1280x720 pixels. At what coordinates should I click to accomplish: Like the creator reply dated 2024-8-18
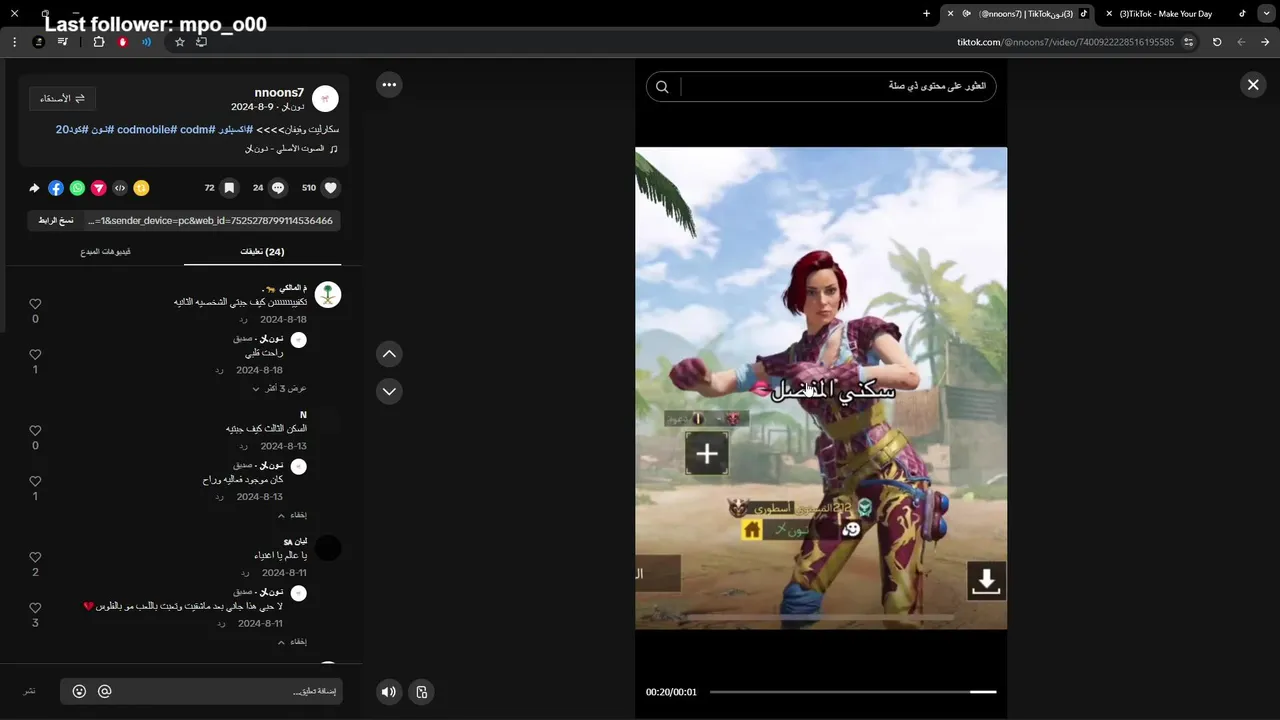(x=35, y=354)
